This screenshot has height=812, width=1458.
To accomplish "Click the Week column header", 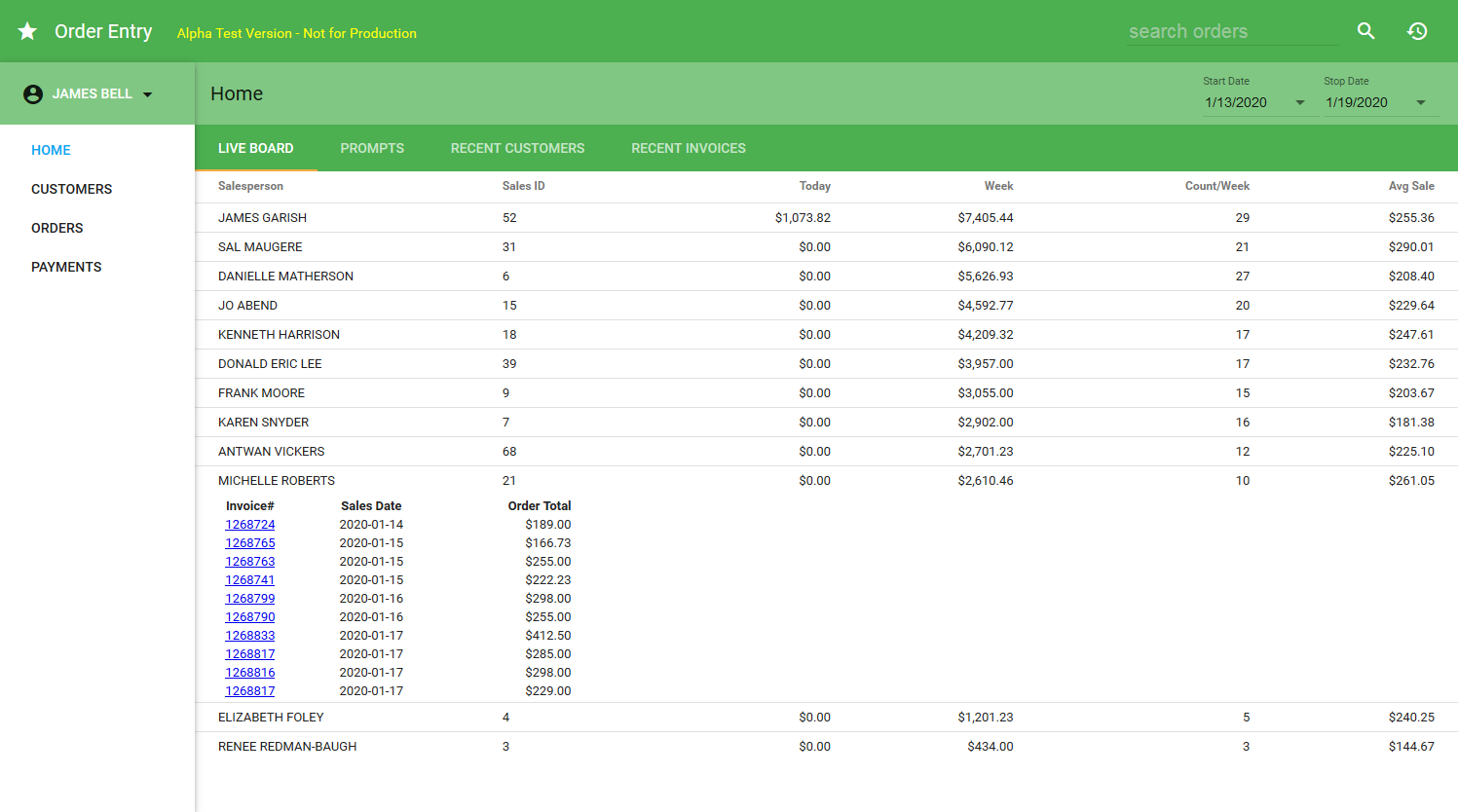I will [x=998, y=186].
